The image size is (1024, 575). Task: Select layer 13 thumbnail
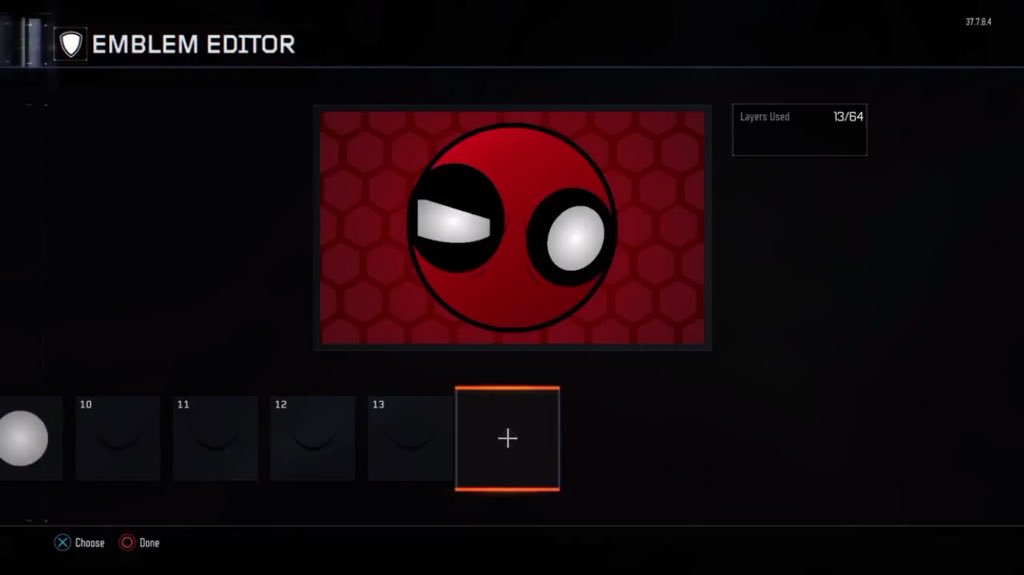coord(410,438)
